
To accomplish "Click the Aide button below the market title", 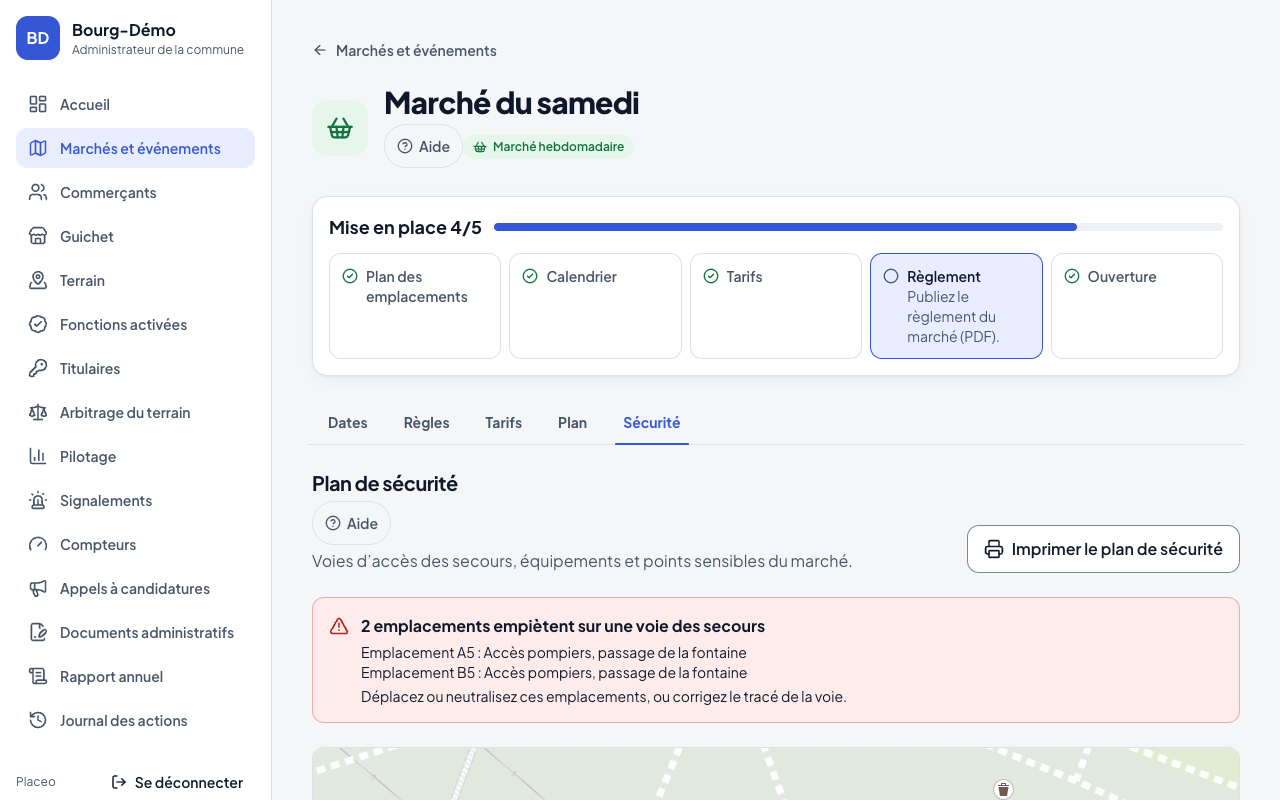I will pyautogui.click(x=423, y=146).
